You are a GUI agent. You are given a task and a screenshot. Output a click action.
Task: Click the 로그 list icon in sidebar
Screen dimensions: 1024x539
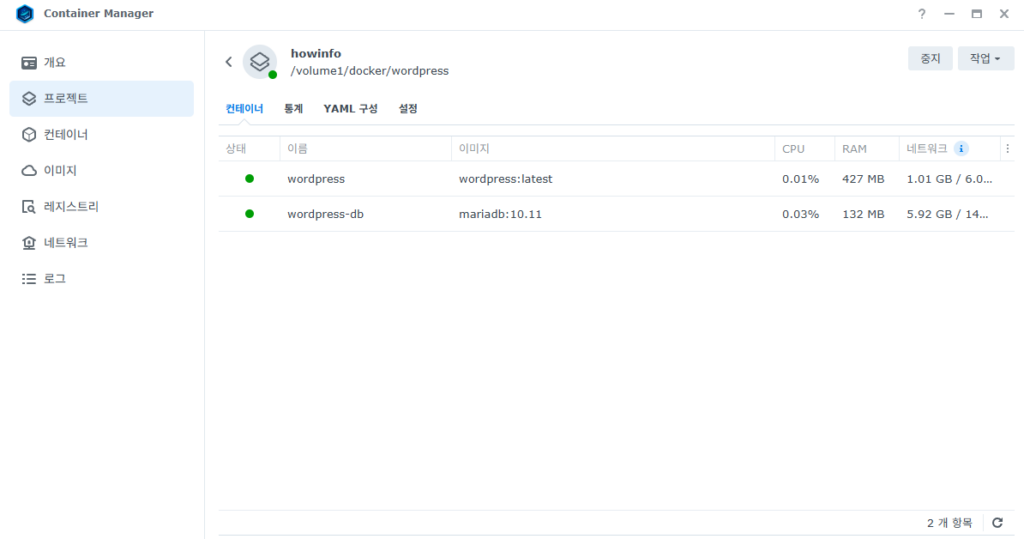pyautogui.click(x=29, y=279)
